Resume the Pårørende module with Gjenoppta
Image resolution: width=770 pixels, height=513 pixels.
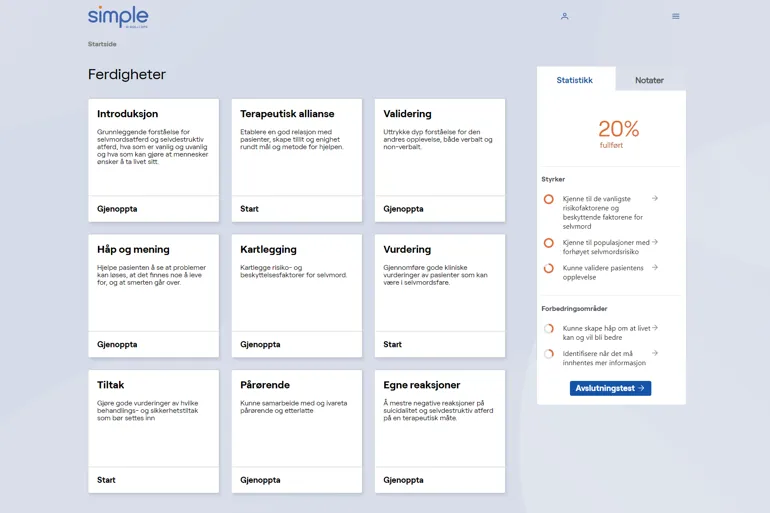(x=260, y=480)
